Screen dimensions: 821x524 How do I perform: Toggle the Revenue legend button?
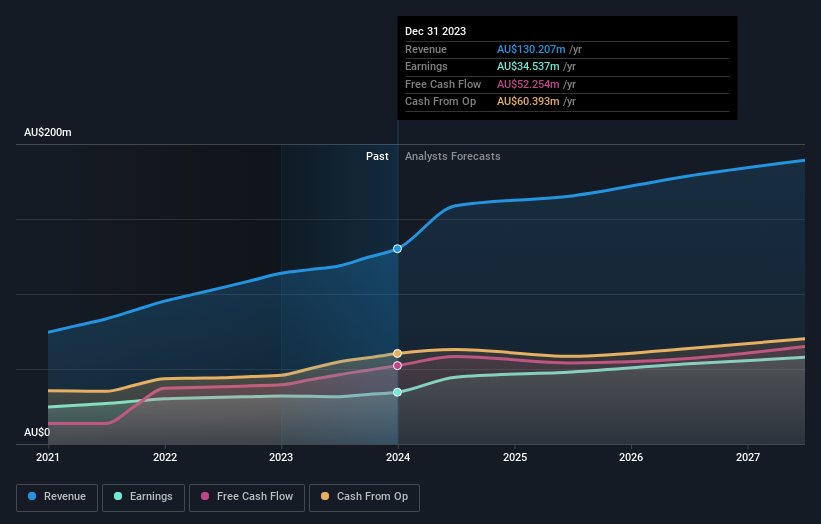coord(57,497)
